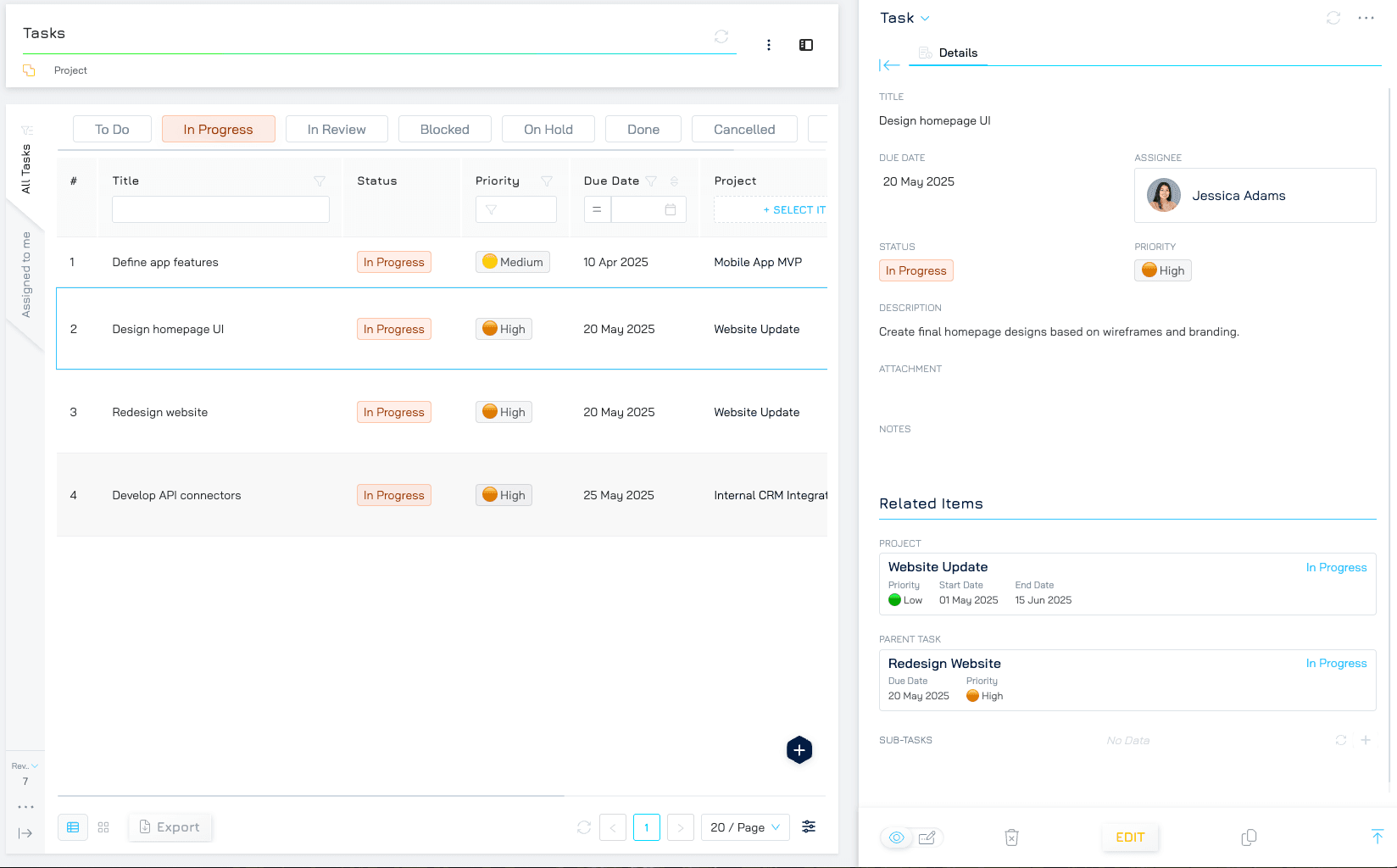1397x868 pixels.
Task: Switch to card grid view
Action: pos(103,827)
